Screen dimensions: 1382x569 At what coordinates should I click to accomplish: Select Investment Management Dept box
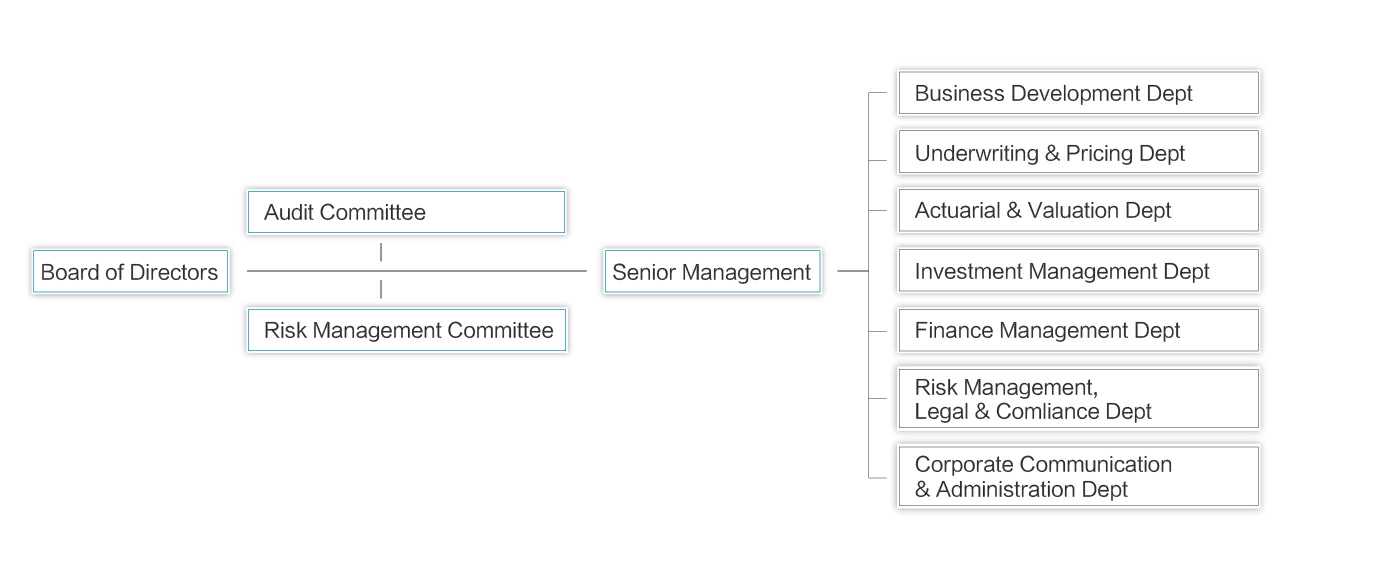[x=1078, y=271]
